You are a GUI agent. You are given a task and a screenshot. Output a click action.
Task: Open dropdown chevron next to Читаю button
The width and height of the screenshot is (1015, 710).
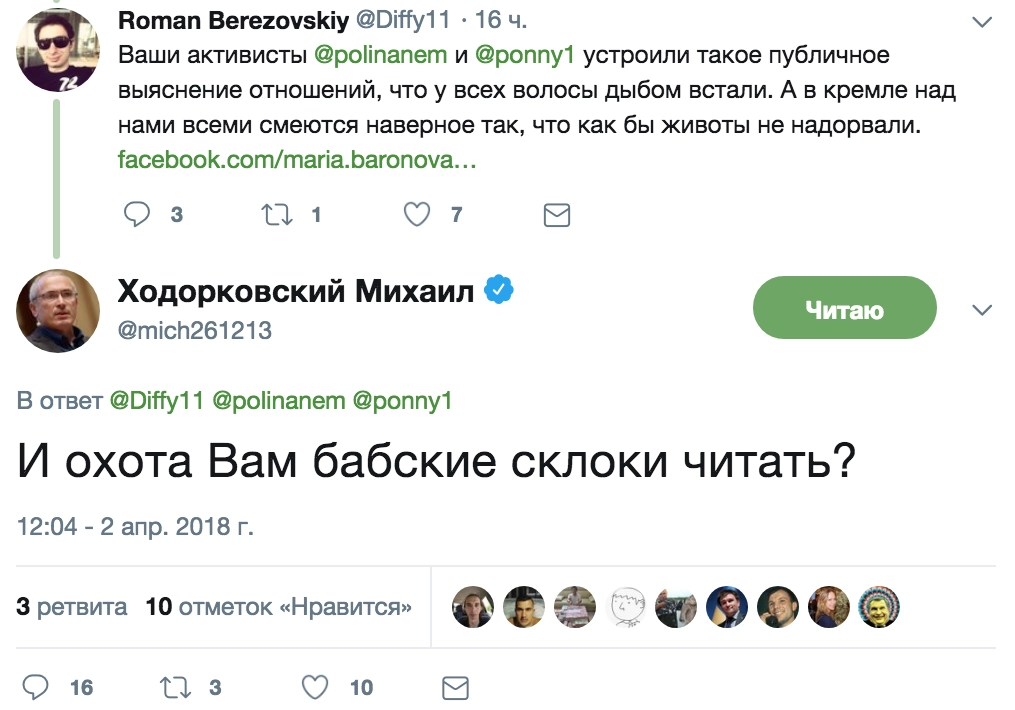[x=982, y=310]
